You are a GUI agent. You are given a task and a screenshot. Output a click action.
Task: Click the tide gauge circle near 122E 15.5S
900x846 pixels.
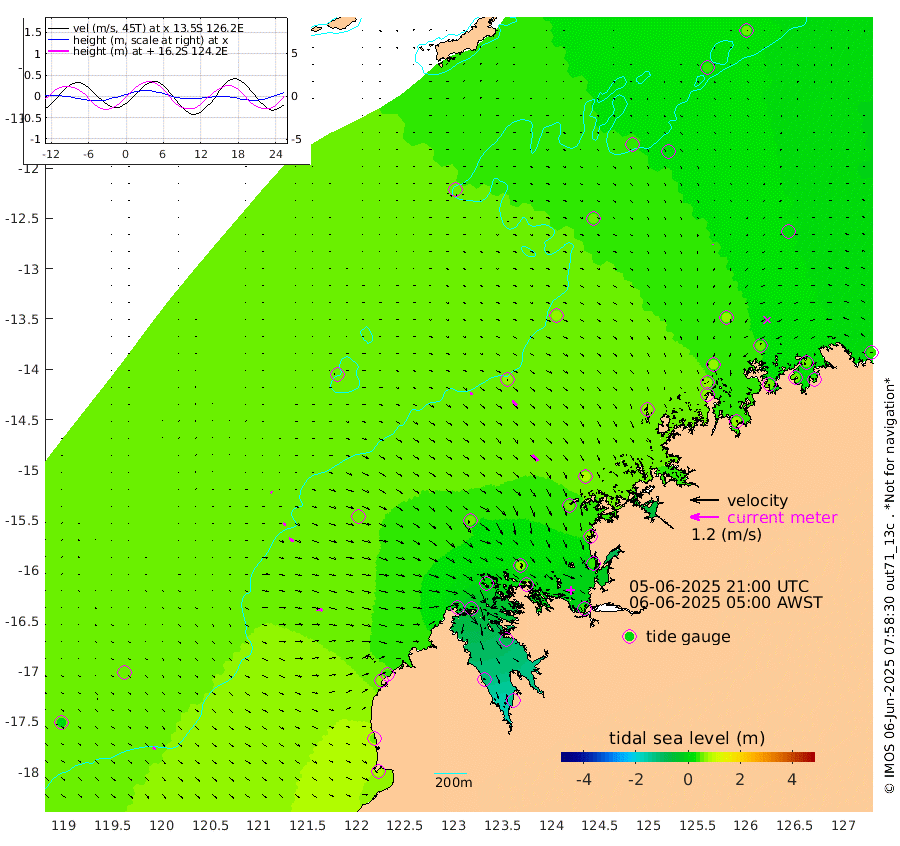[359, 516]
